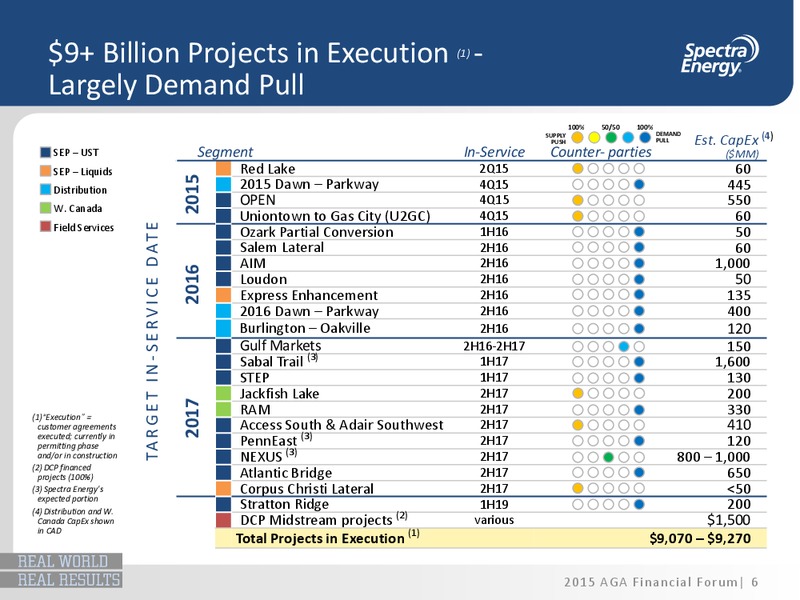Click the AIM project name
800x600 pixels.
pyautogui.click(x=253, y=263)
